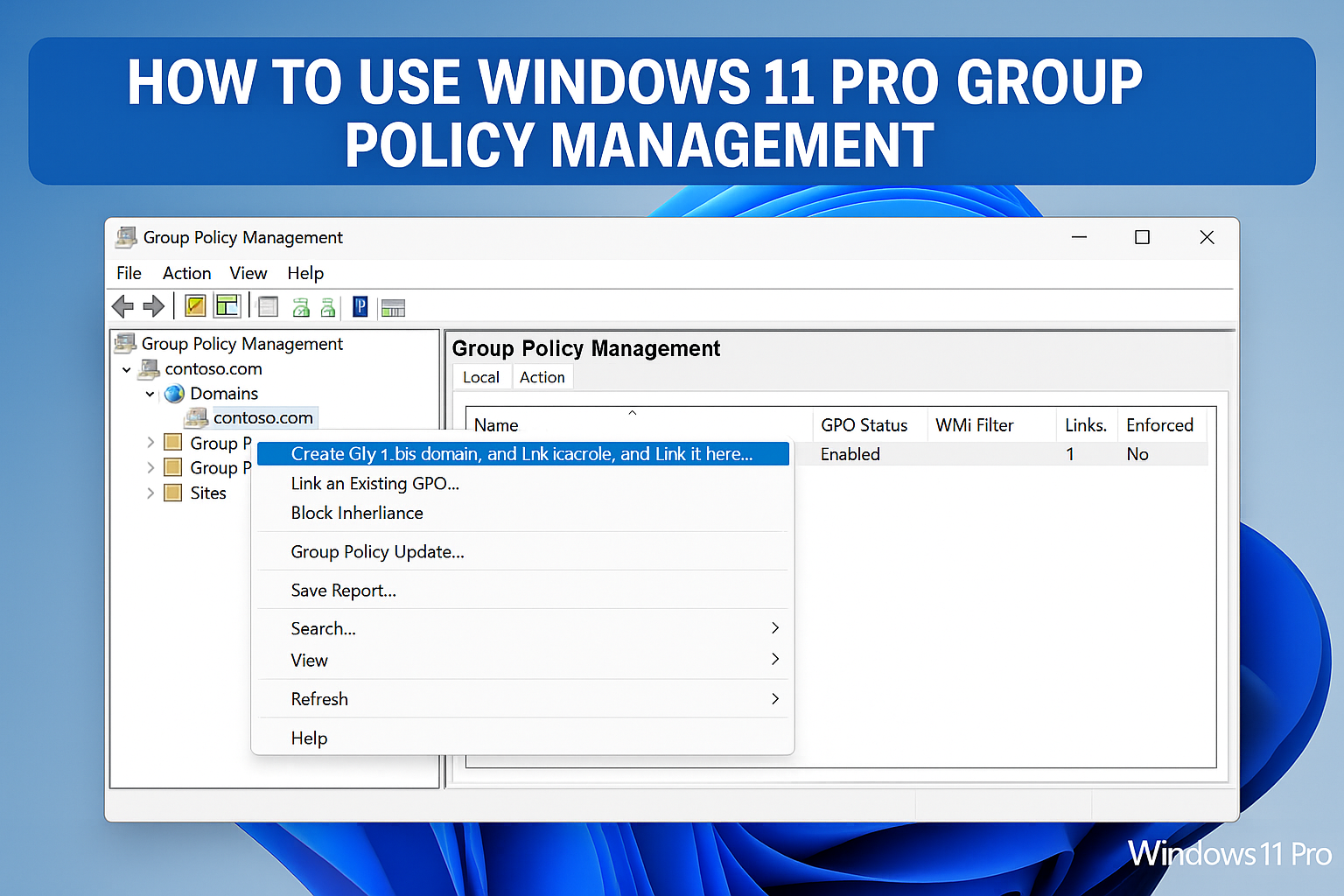Viewport: 1344px width, 896px height.
Task: Select the highlighted contoso.com domain label
Action: (x=263, y=418)
